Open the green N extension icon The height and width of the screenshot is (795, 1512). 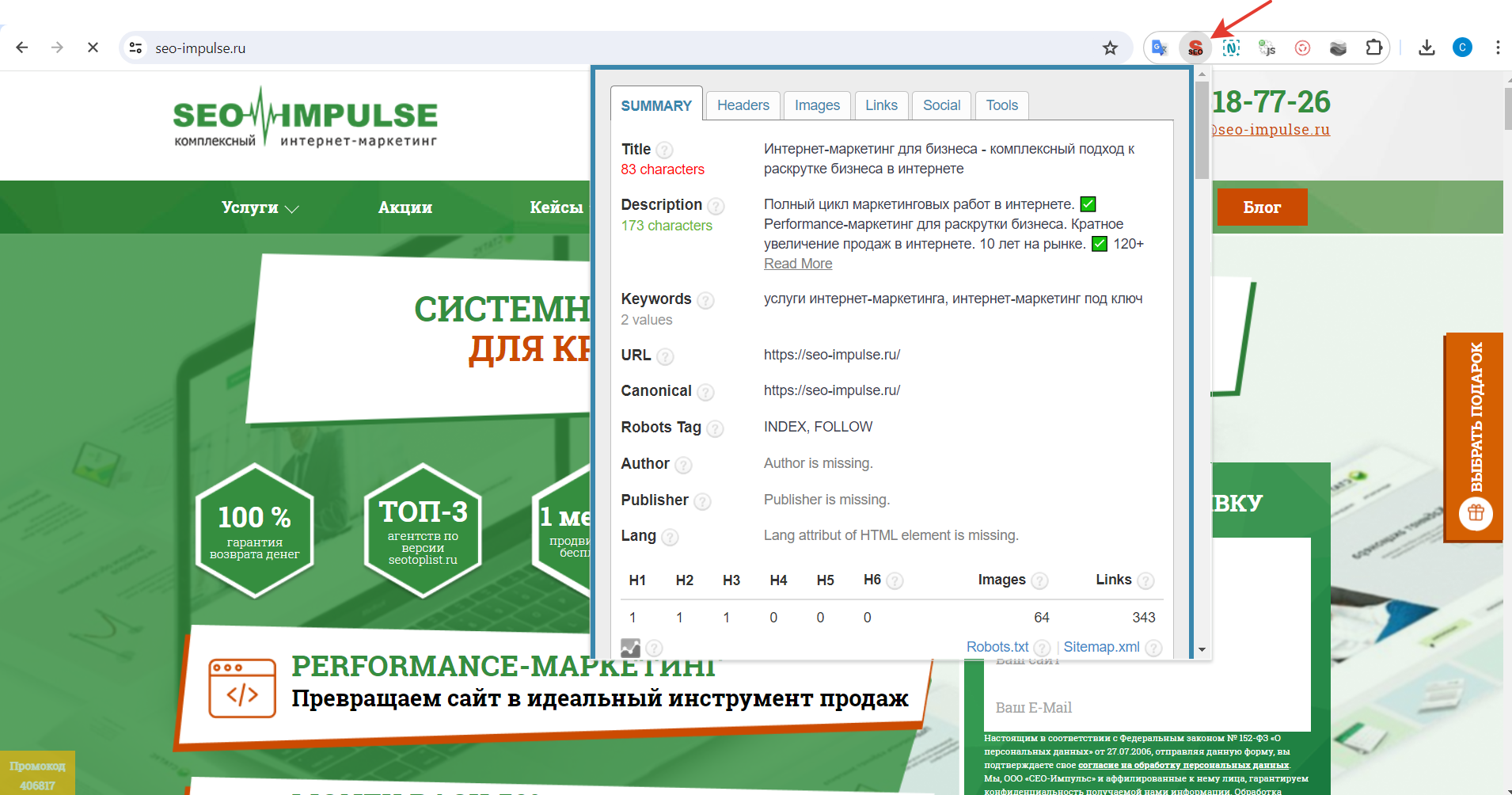pos(1231,48)
